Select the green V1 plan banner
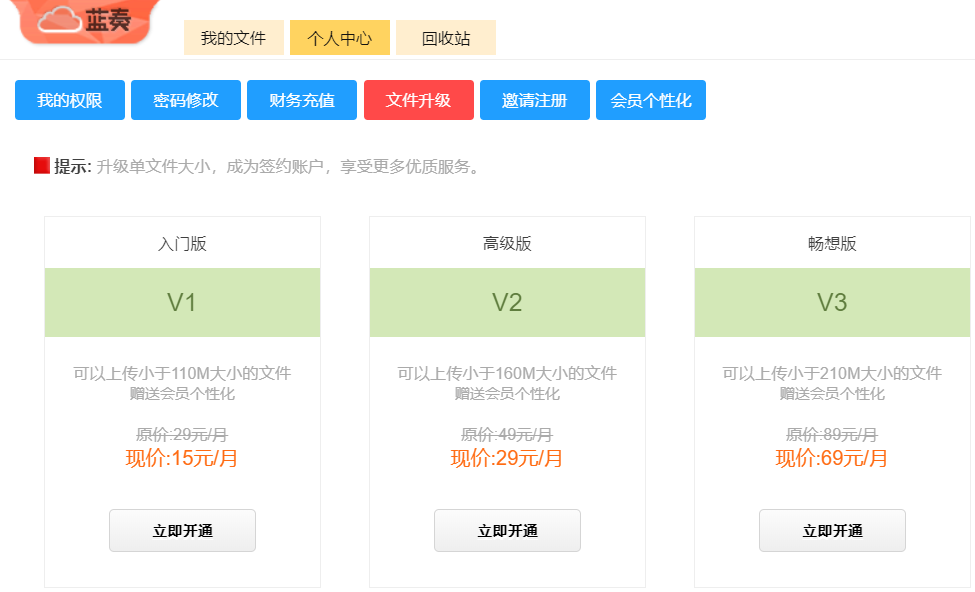 pyautogui.click(x=182, y=302)
